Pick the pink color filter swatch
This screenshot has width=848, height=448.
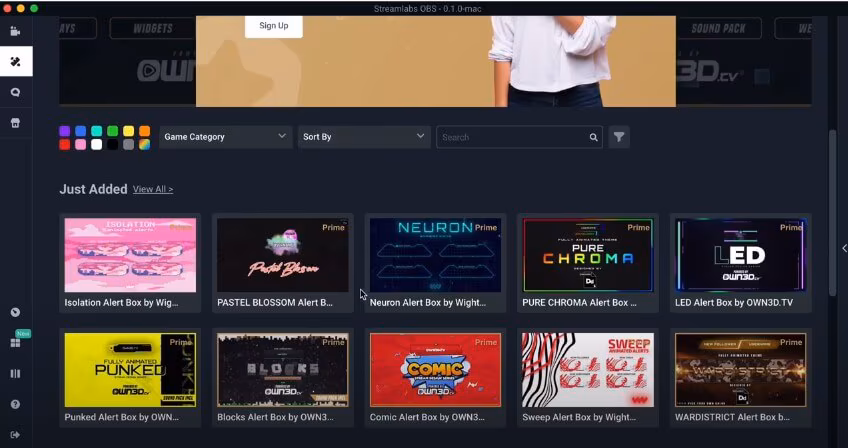(x=81, y=144)
